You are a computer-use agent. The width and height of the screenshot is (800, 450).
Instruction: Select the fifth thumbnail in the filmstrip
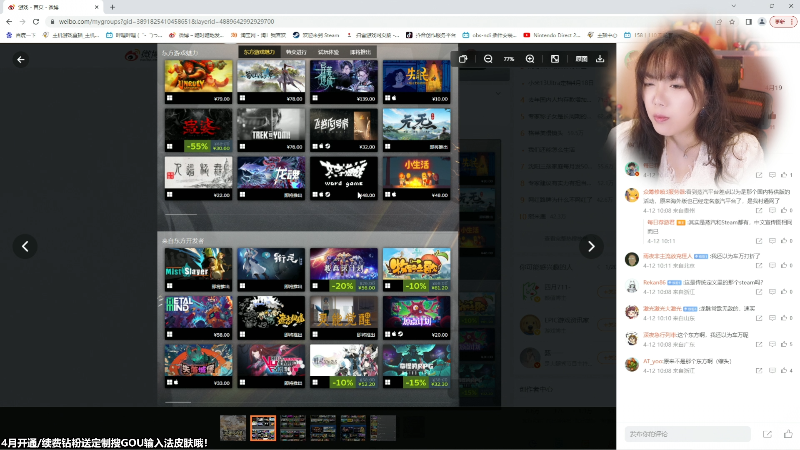coord(353,428)
